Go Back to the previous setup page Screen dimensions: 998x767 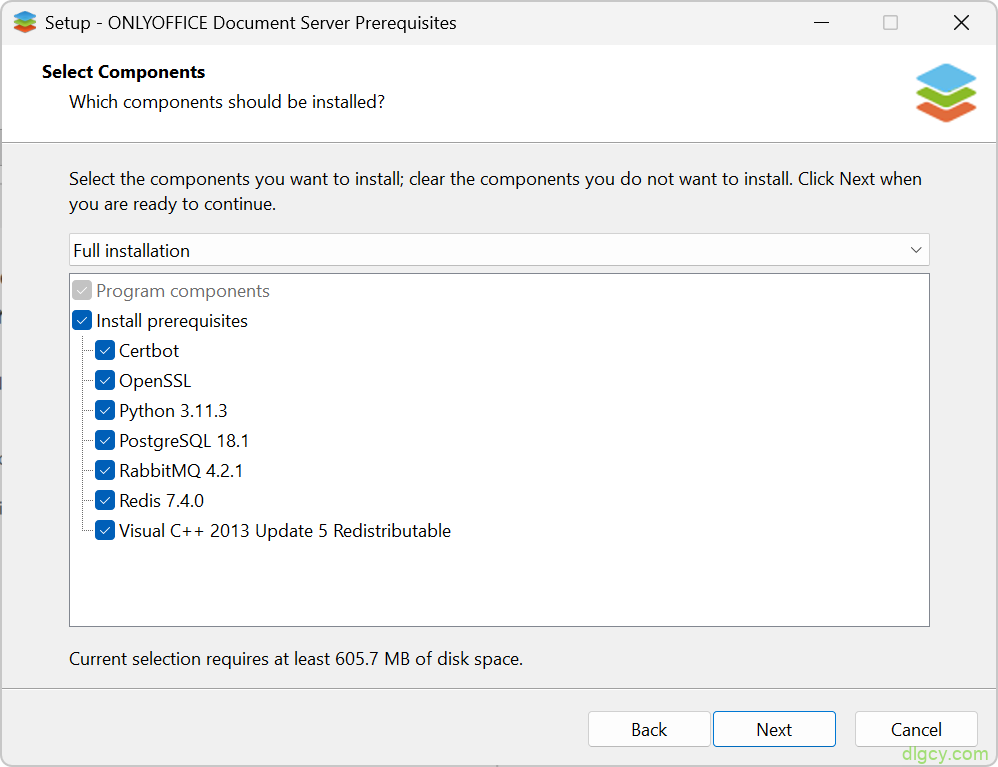tap(649, 729)
